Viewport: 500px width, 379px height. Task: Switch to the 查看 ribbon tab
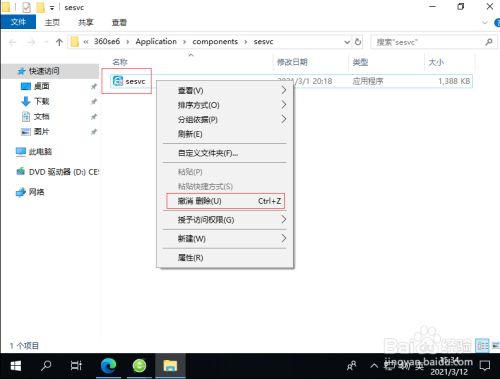pyautogui.click(x=119, y=22)
